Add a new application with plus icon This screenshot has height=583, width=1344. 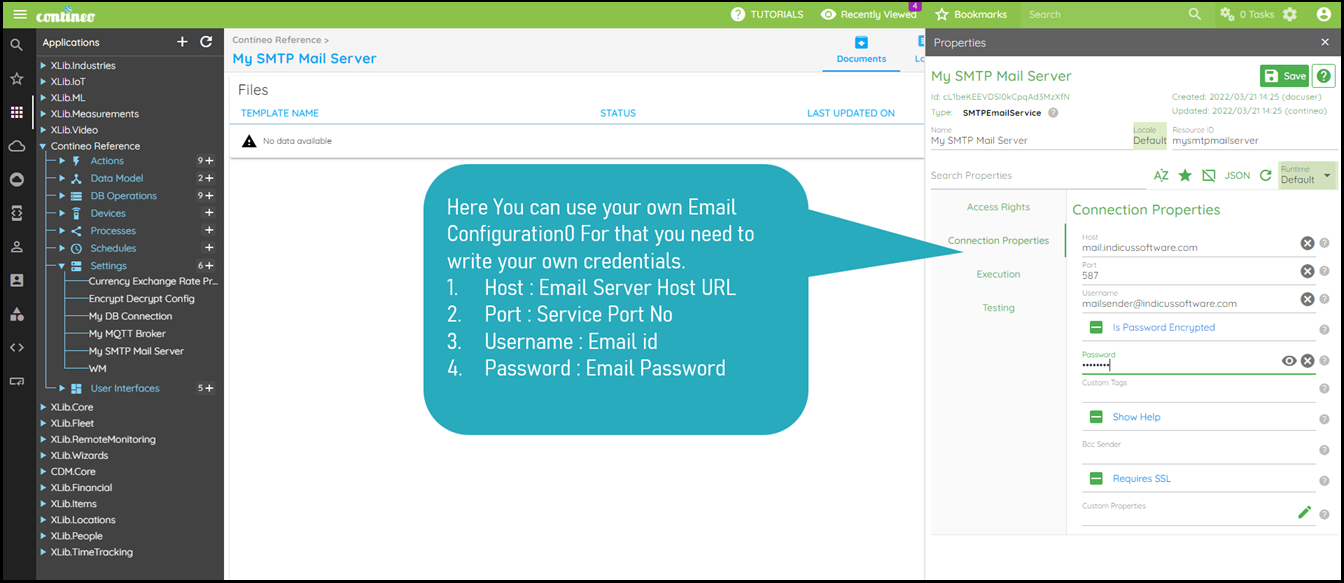[x=182, y=42]
